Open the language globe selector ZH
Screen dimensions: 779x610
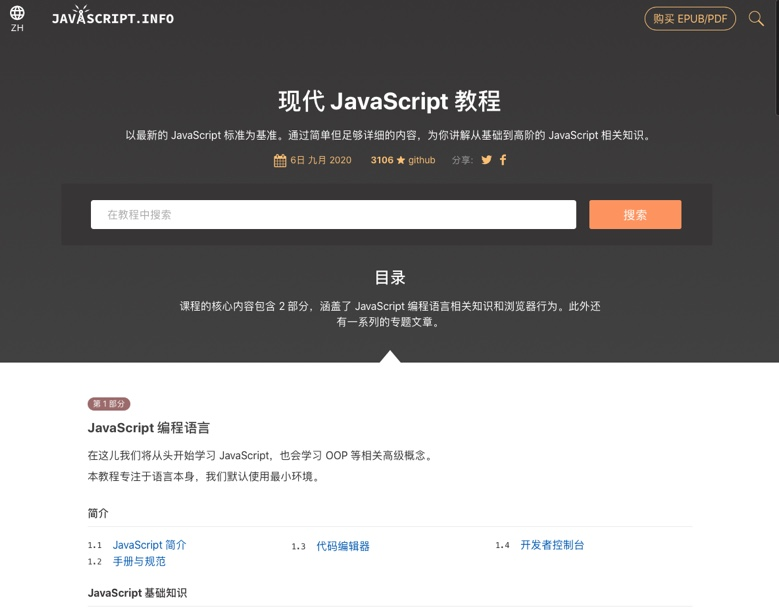coord(17,19)
